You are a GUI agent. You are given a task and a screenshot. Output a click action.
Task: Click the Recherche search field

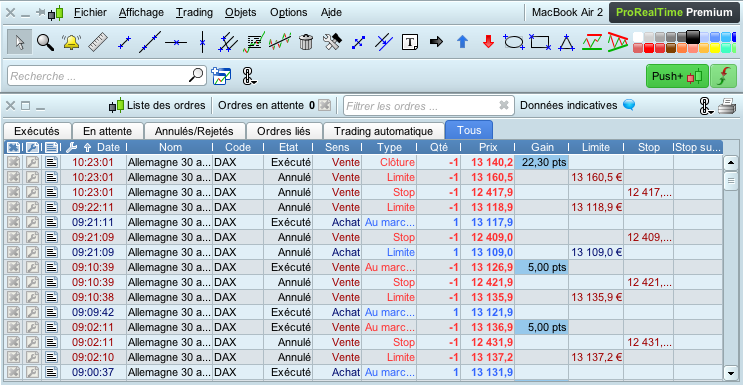tap(107, 76)
